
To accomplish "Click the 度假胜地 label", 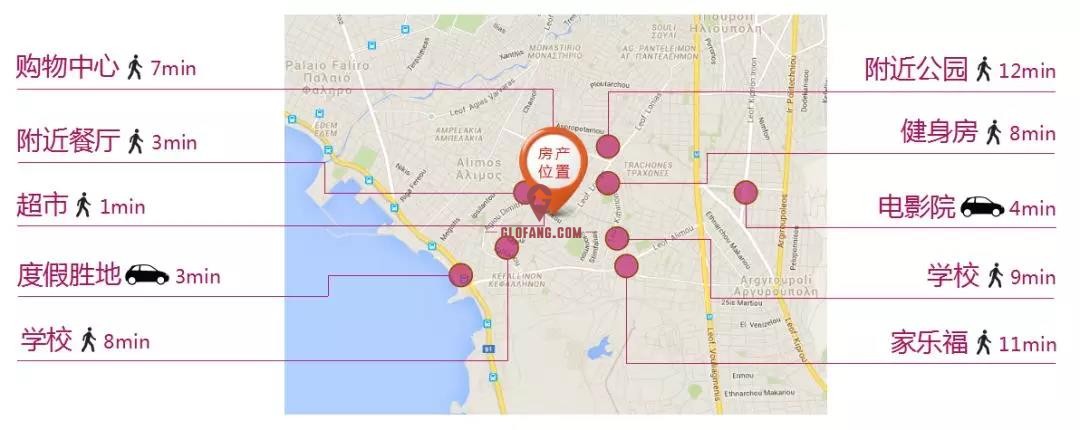I will 68,274.
